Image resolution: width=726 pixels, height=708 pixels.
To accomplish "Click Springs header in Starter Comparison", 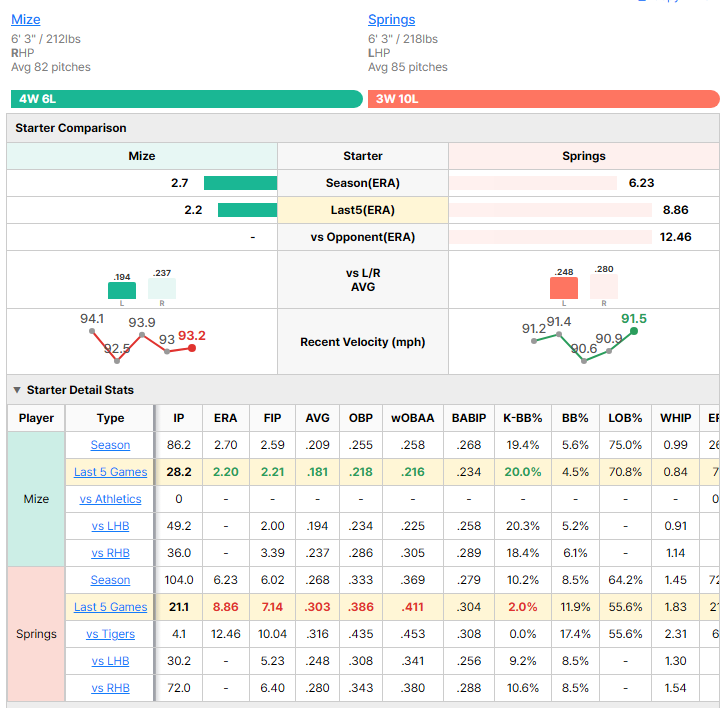I will click(584, 156).
